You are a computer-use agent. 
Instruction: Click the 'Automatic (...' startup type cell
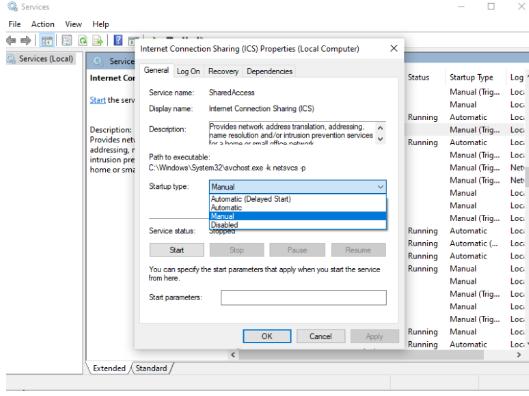coord(474,243)
